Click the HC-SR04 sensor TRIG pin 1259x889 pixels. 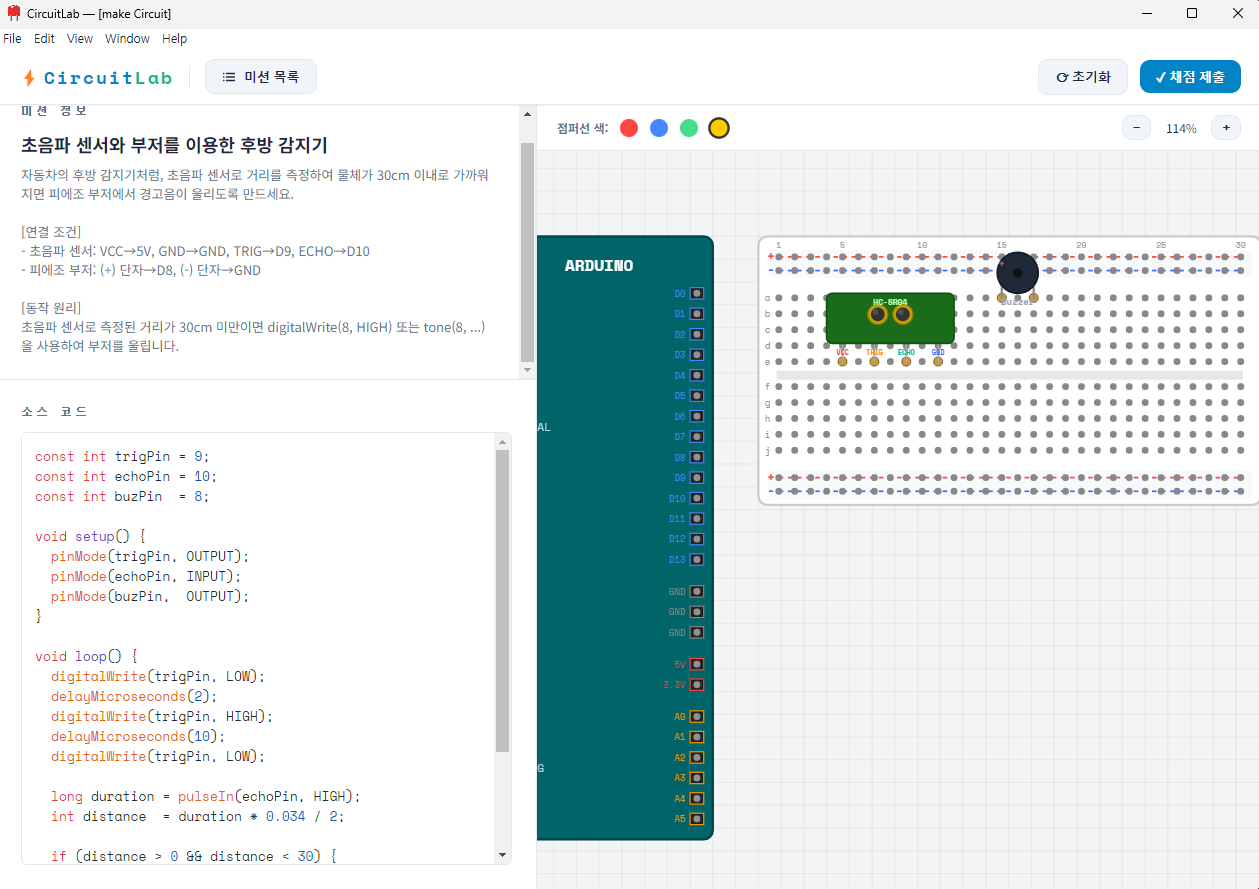(874, 361)
